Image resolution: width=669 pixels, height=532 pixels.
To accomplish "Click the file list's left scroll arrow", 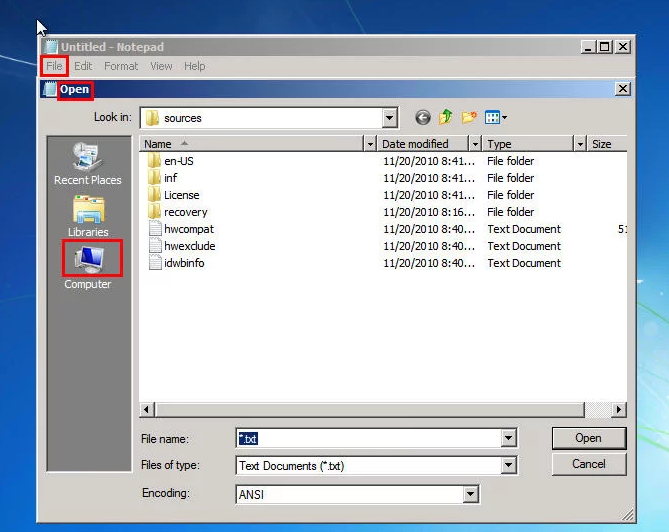I will 146,410.
